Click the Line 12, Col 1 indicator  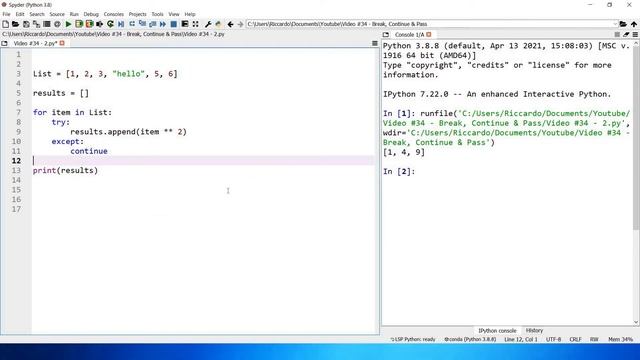pyautogui.click(x=521, y=340)
